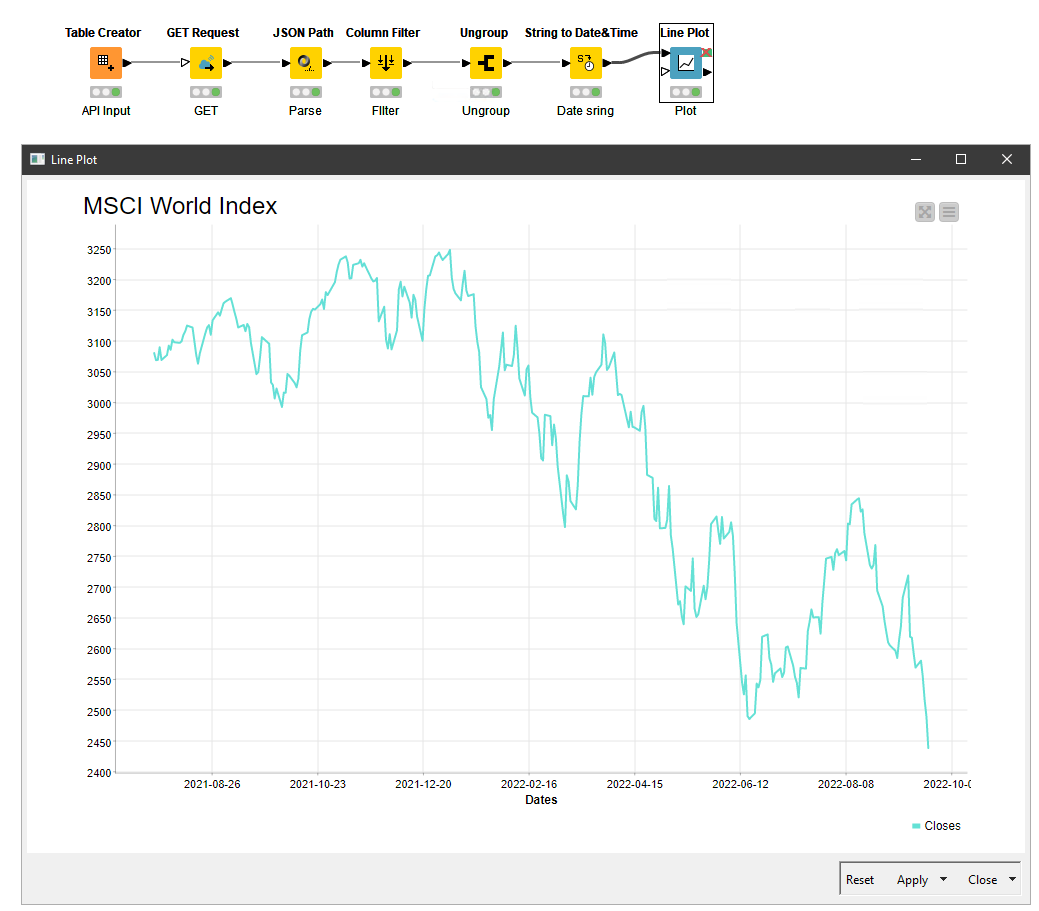Click the Column Filter status traffic light
Screen dimensions: 1039x911
386,92
